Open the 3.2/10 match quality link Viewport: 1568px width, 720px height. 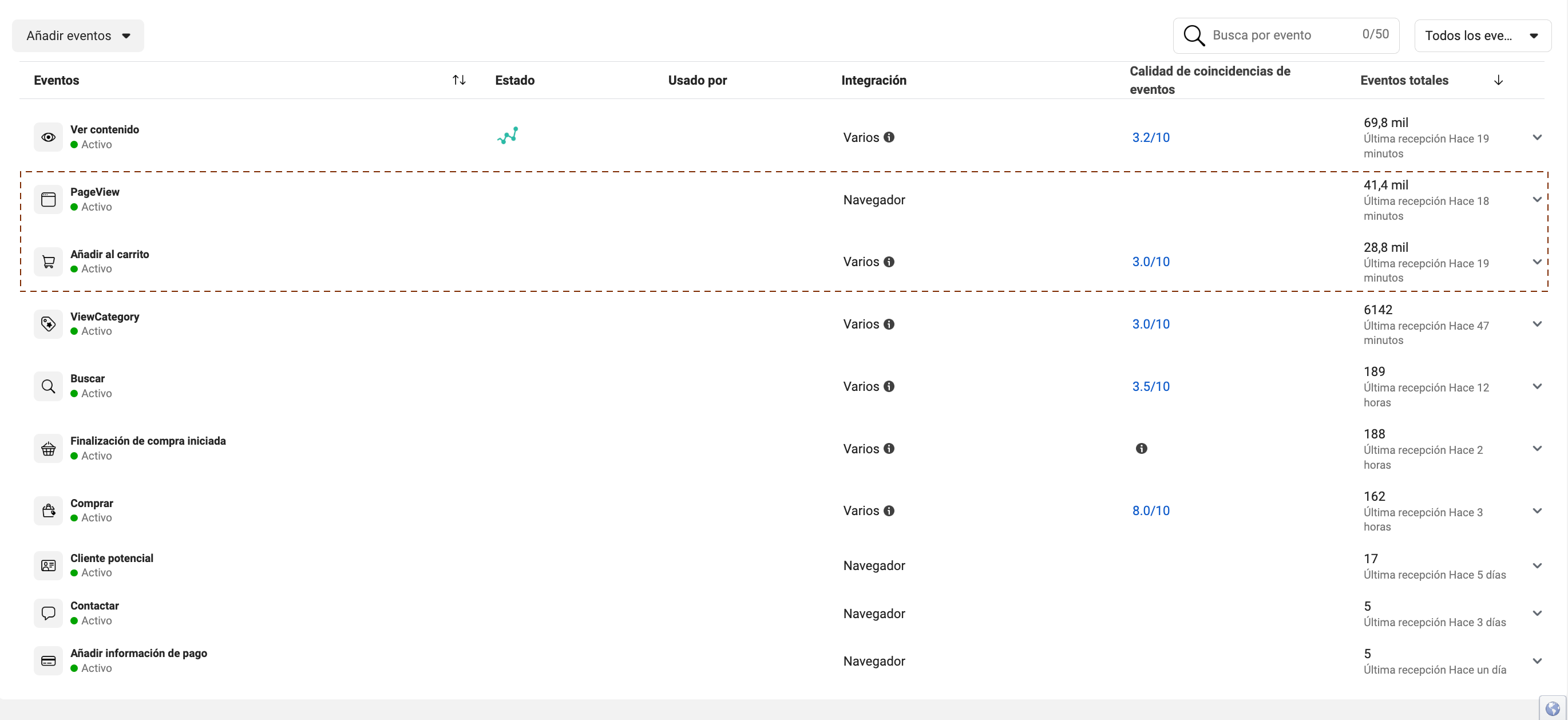[x=1150, y=137]
